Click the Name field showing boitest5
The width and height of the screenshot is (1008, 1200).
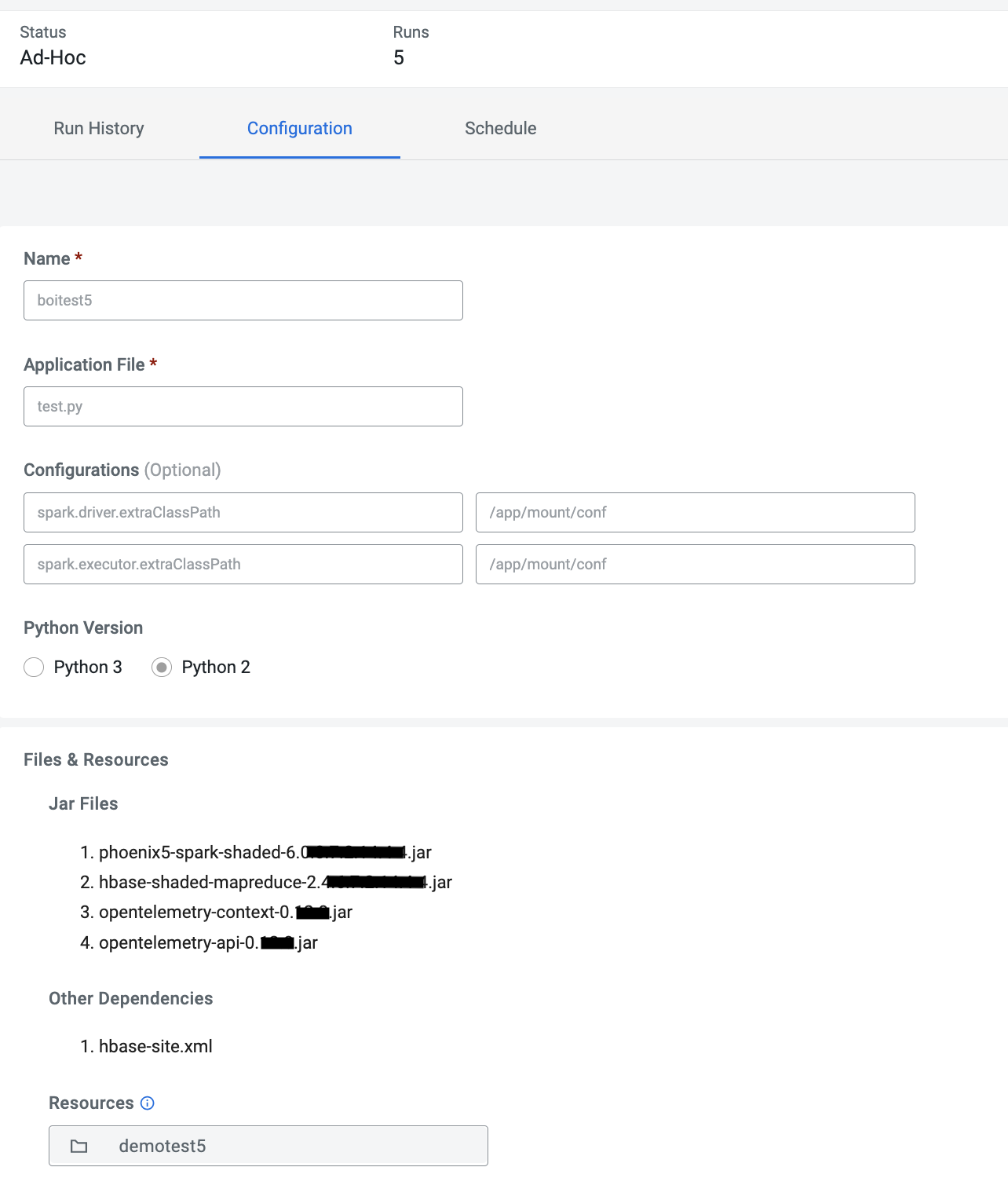click(243, 300)
